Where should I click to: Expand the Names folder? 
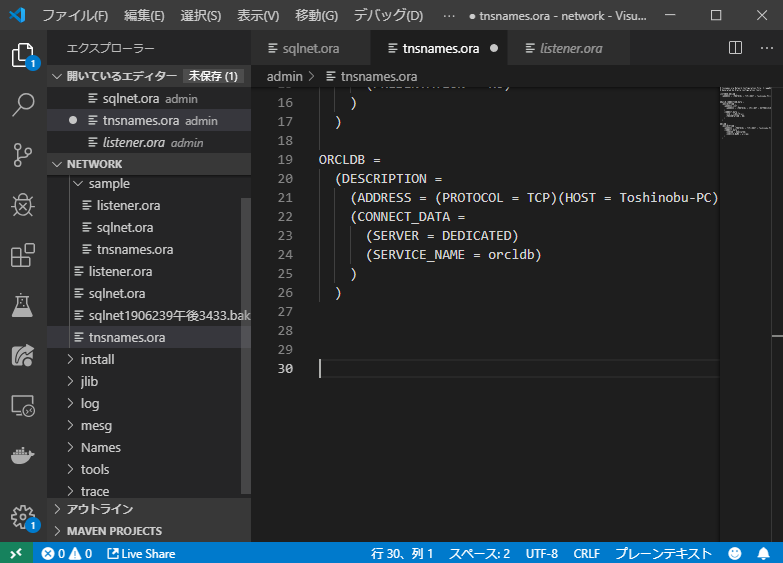100,447
